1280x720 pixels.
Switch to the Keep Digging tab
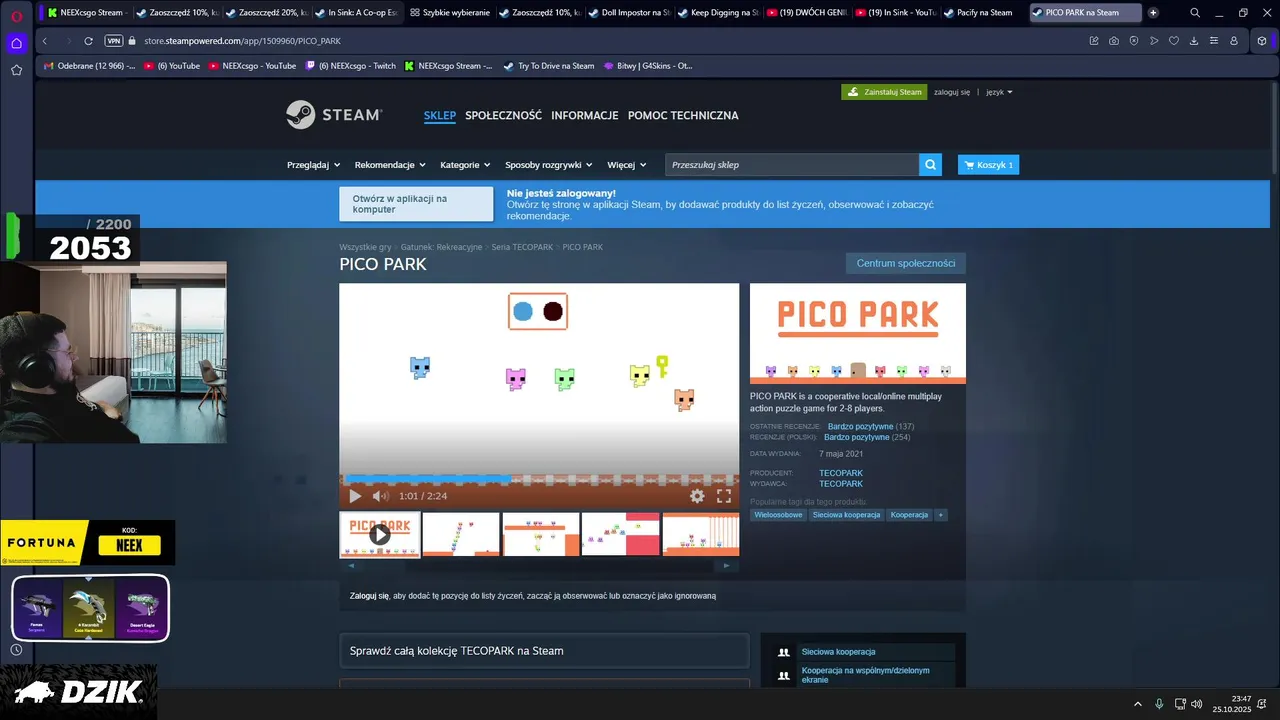[x=717, y=13]
